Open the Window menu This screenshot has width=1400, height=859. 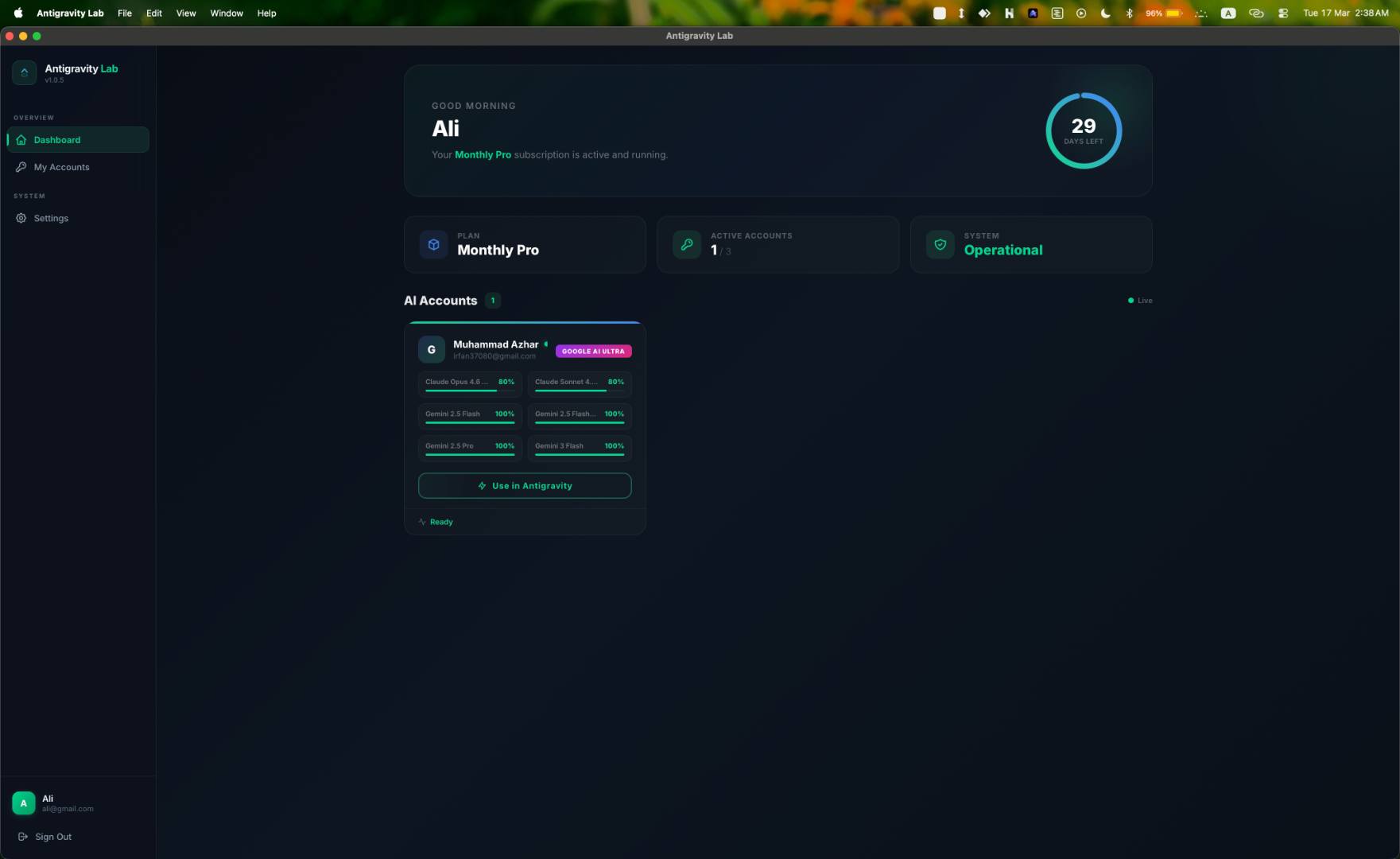[x=226, y=13]
